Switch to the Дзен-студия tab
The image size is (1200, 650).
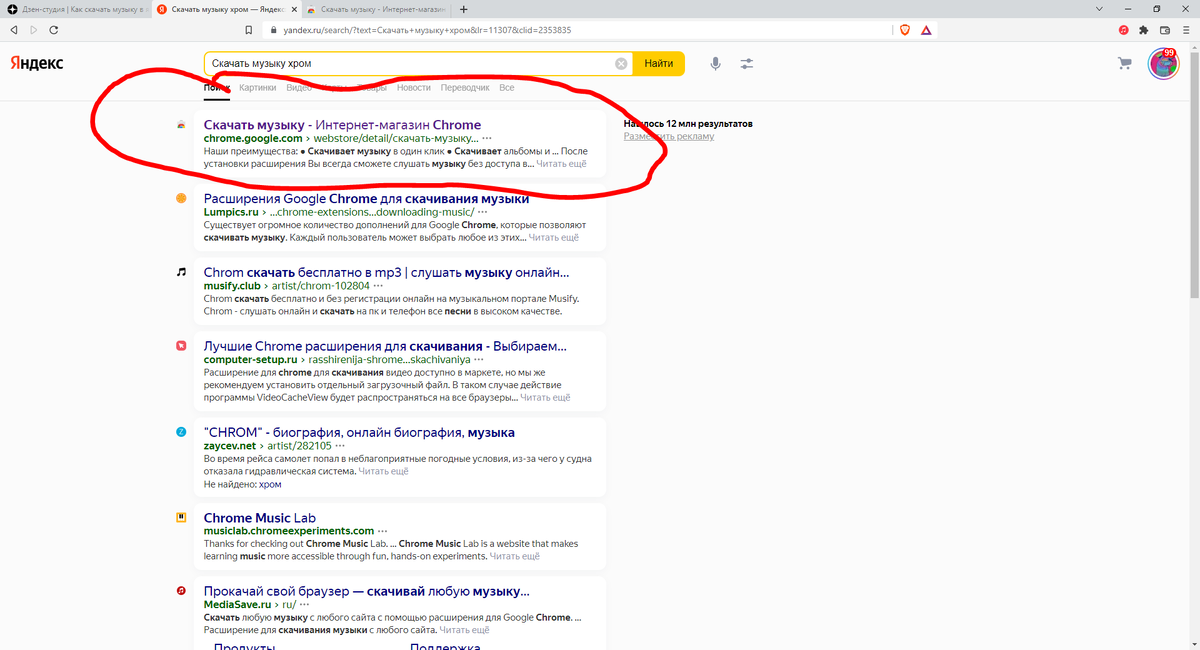pos(75,9)
